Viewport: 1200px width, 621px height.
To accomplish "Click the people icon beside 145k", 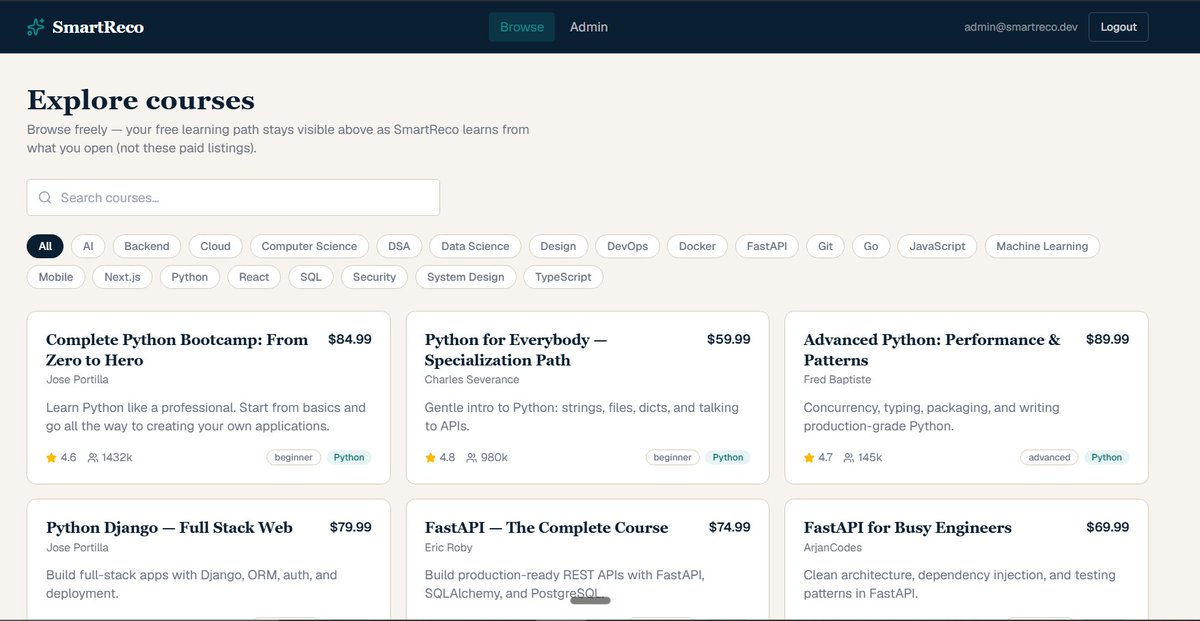I will pos(849,458).
